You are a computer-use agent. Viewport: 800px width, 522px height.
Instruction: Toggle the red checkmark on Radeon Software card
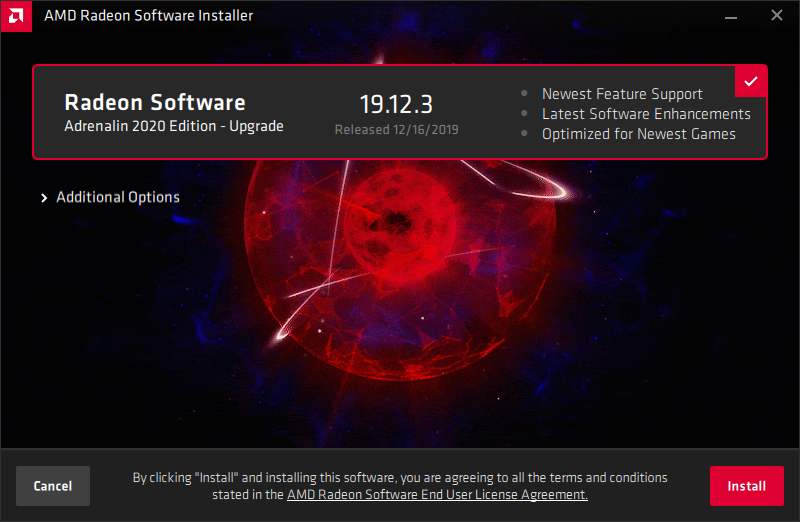pos(751,81)
